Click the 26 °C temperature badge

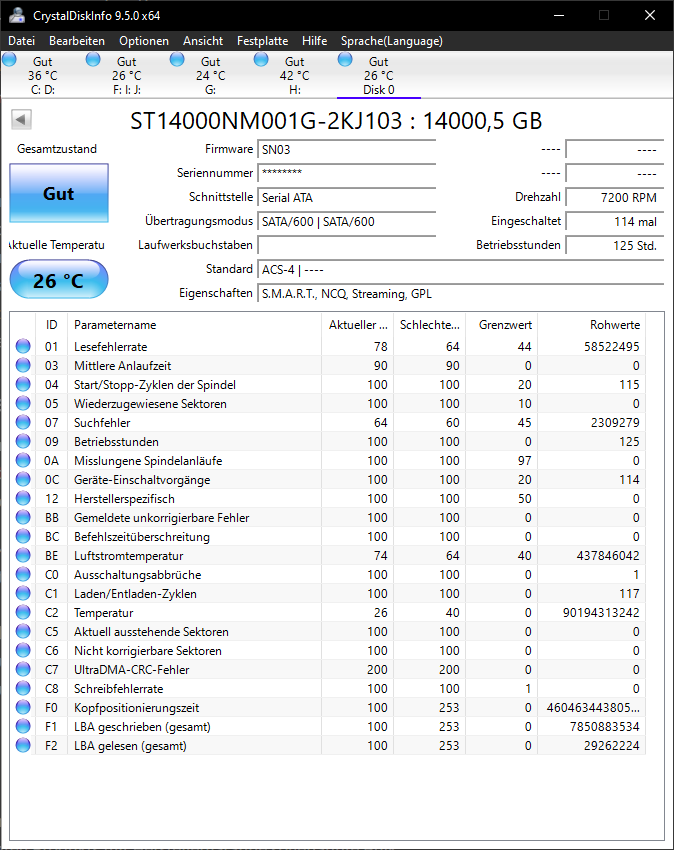pyautogui.click(x=58, y=280)
